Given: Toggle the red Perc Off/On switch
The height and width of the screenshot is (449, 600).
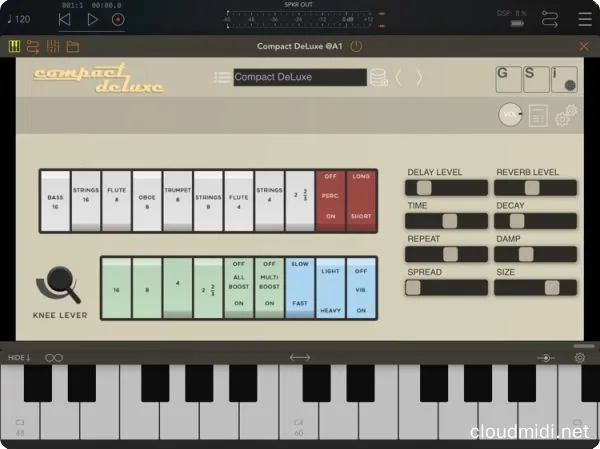Looking at the screenshot, I should 330,201.
